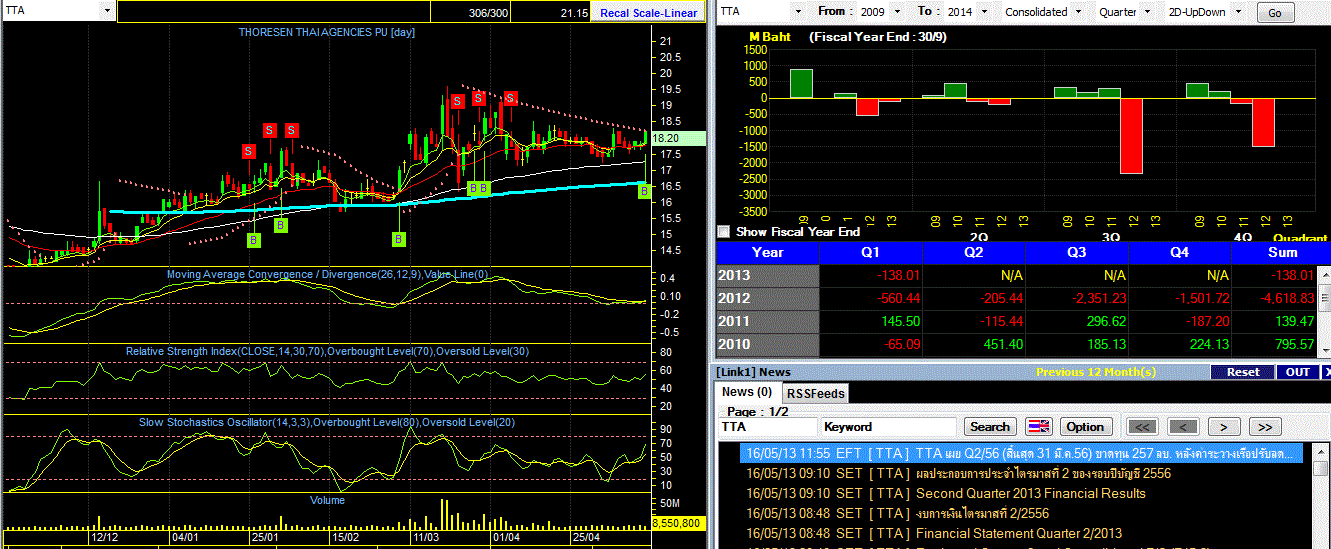Open the Consolidated statement type dropdown
This screenshot has width=1331, height=549.
pyautogui.click(x=1076, y=12)
